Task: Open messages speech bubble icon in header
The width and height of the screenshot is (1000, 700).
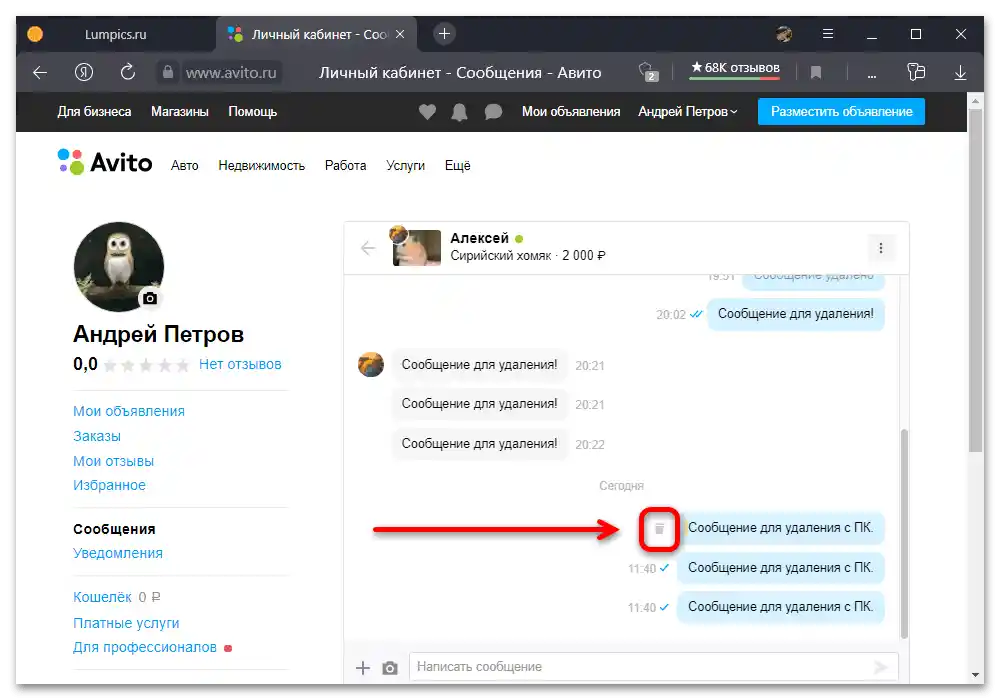Action: (493, 112)
